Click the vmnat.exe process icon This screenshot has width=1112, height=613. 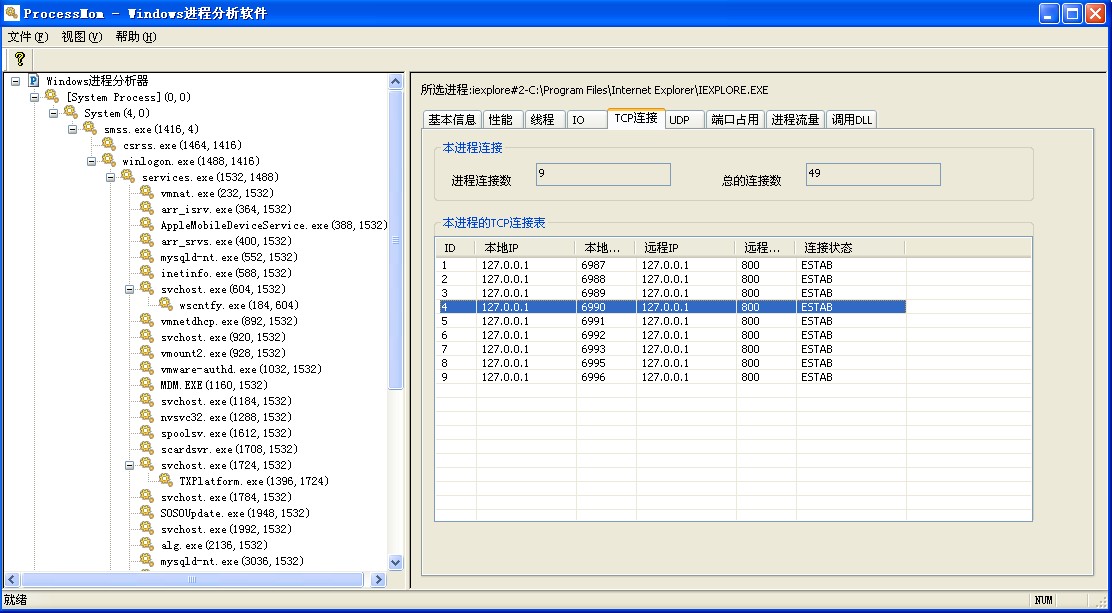(147, 192)
